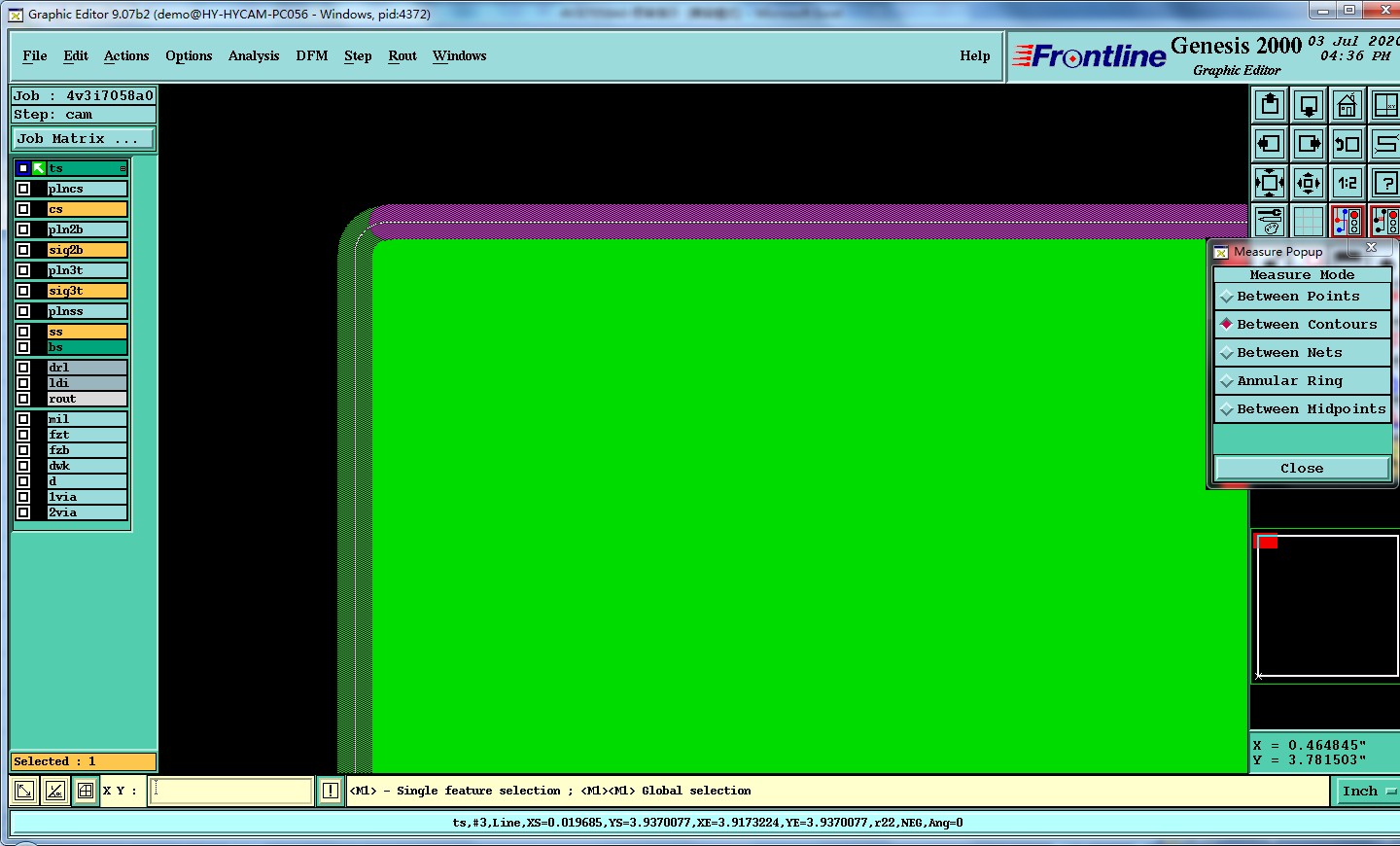Click the 1:2 zoom scale icon
Screen dimensions: 1400x846
tap(1347, 183)
